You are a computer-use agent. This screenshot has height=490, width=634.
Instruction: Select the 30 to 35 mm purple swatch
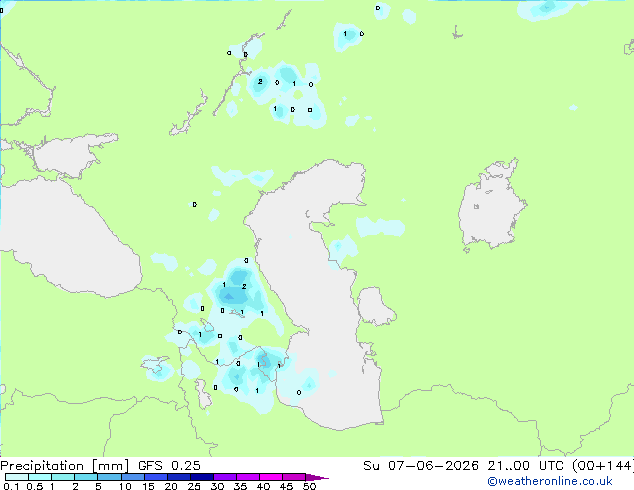click(x=224, y=477)
